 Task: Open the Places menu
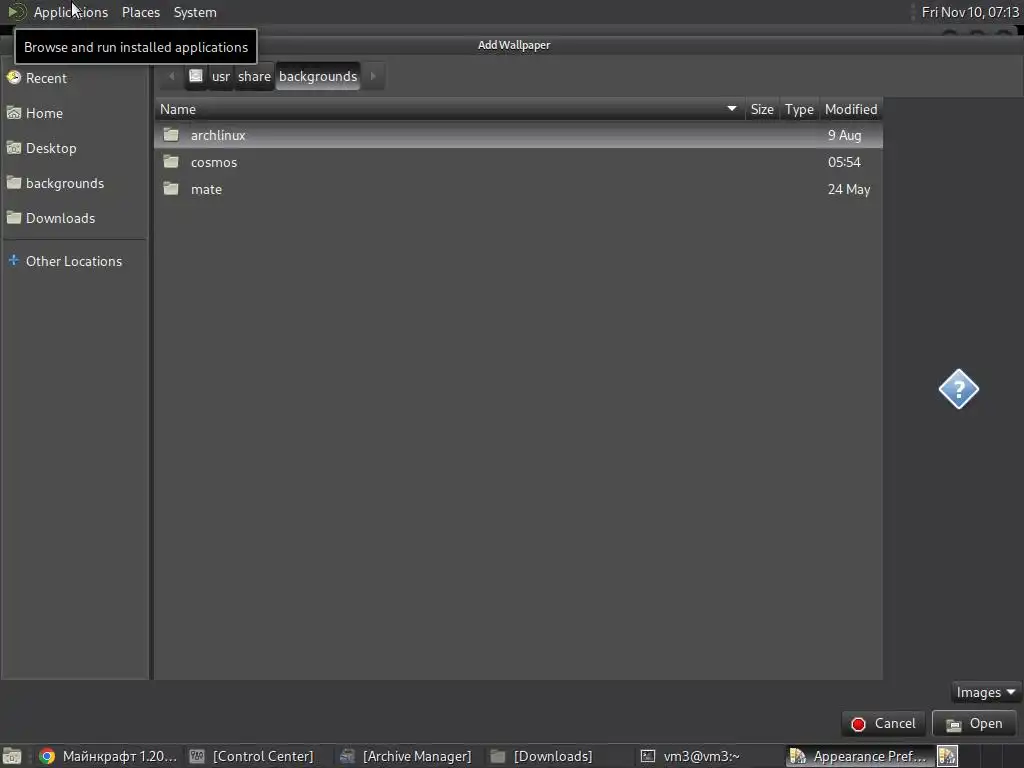point(141,12)
